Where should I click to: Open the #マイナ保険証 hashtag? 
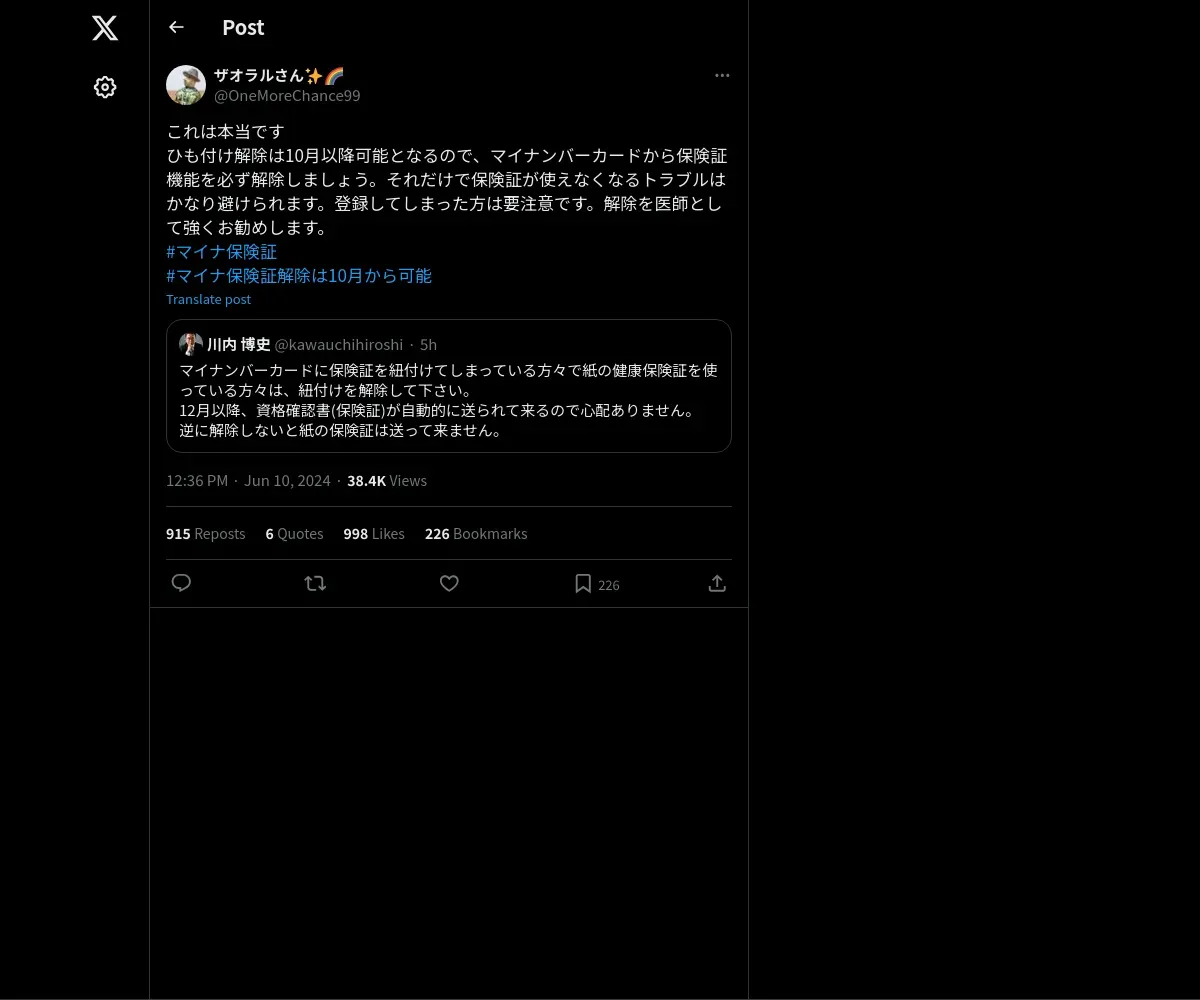[221, 252]
